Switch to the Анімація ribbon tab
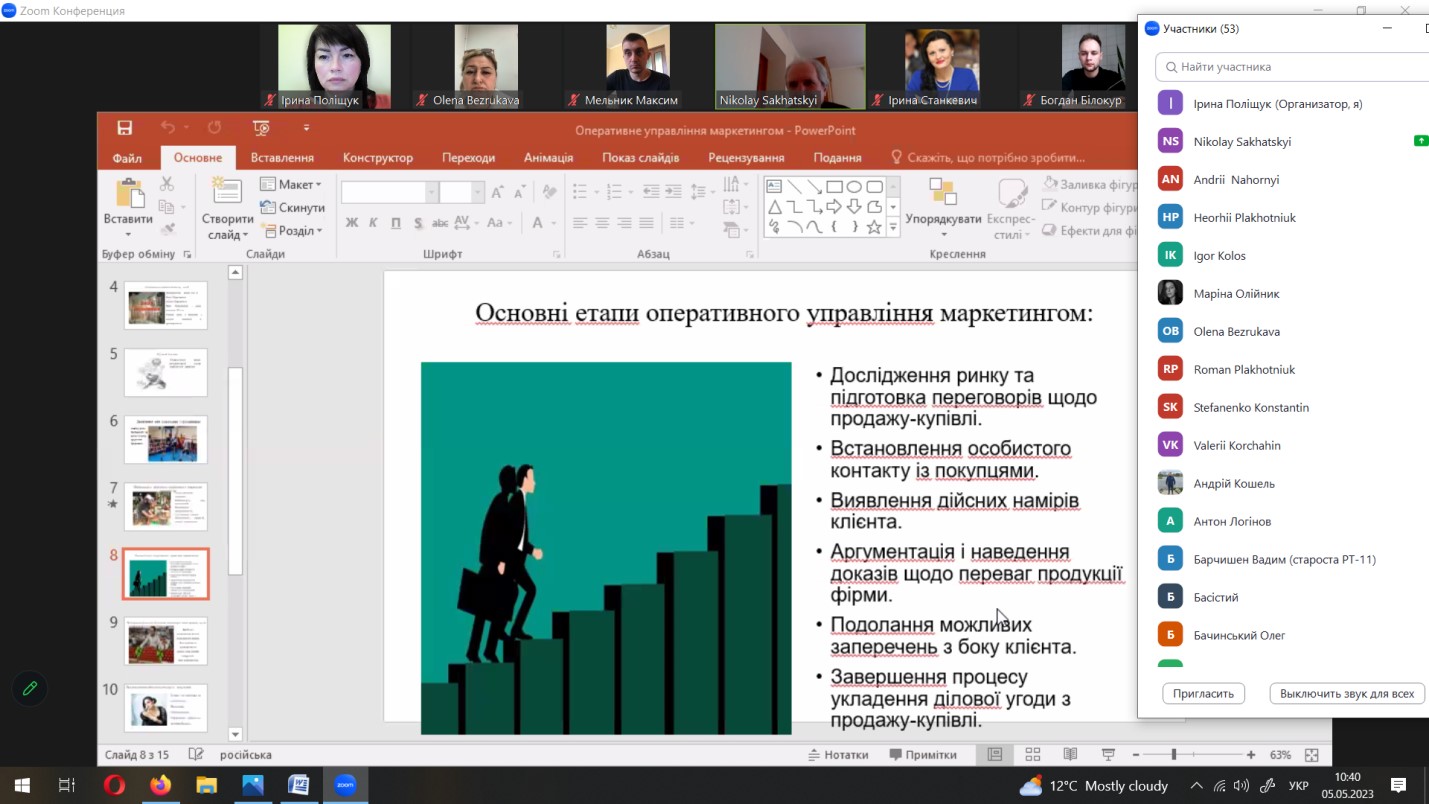1429x804 pixels. (x=548, y=158)
